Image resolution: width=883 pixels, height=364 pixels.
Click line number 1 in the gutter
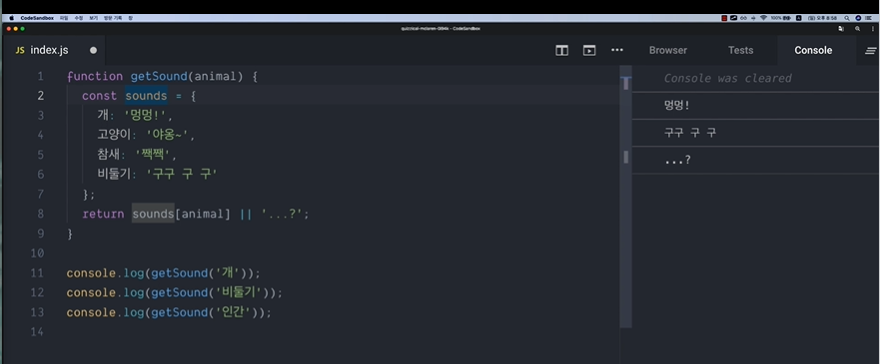[x=41, y=76]
